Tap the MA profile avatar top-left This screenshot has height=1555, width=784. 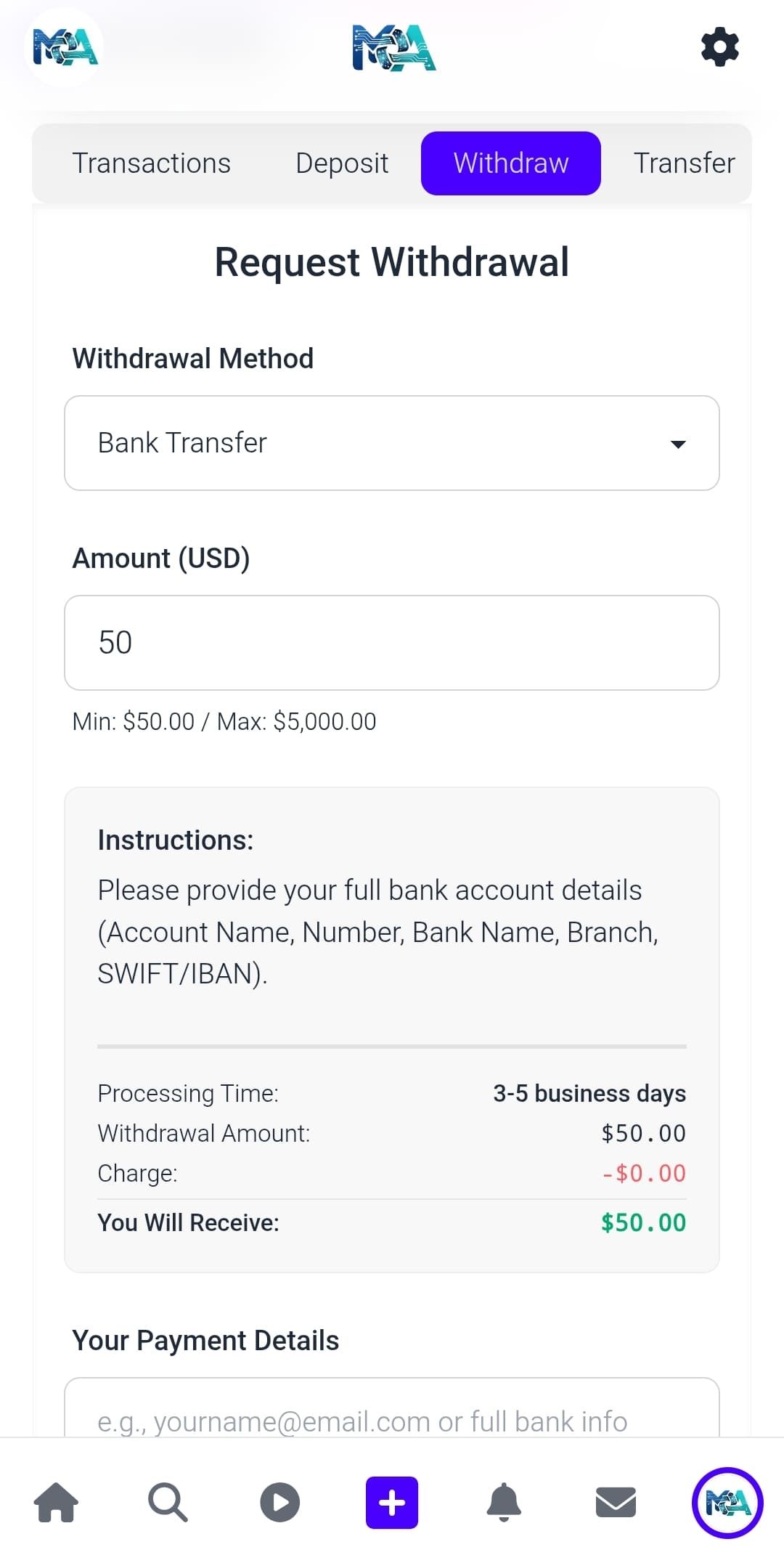[65, 47]
